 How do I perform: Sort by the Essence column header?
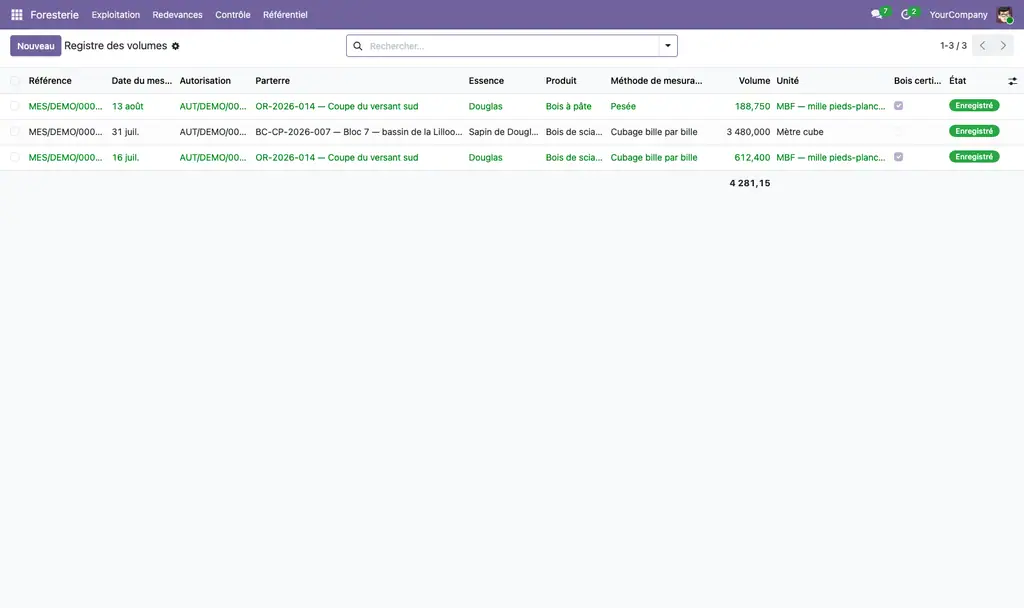[486, 81]
